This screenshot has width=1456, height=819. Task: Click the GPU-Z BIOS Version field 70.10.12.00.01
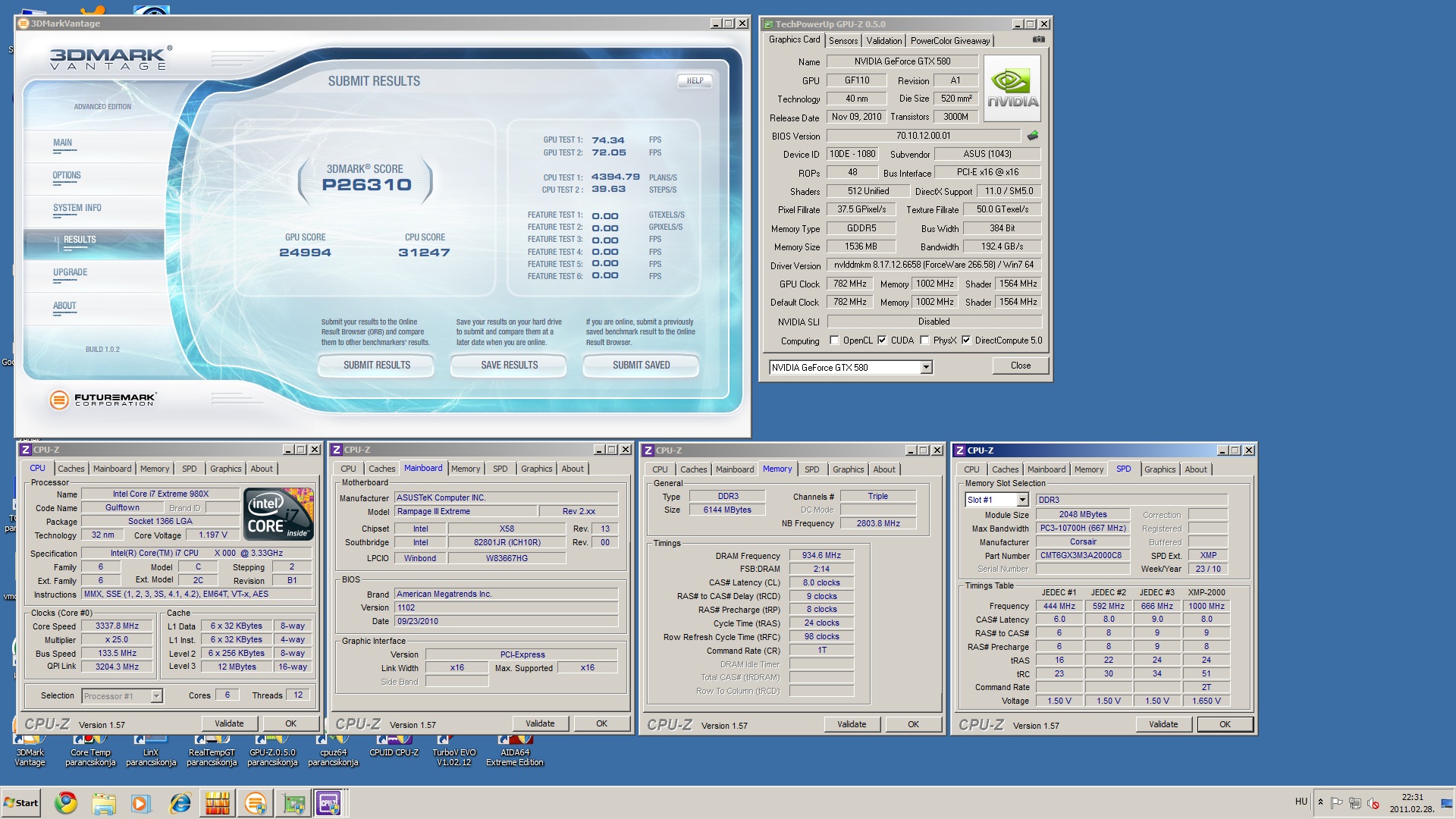click(x=923, y=136)
